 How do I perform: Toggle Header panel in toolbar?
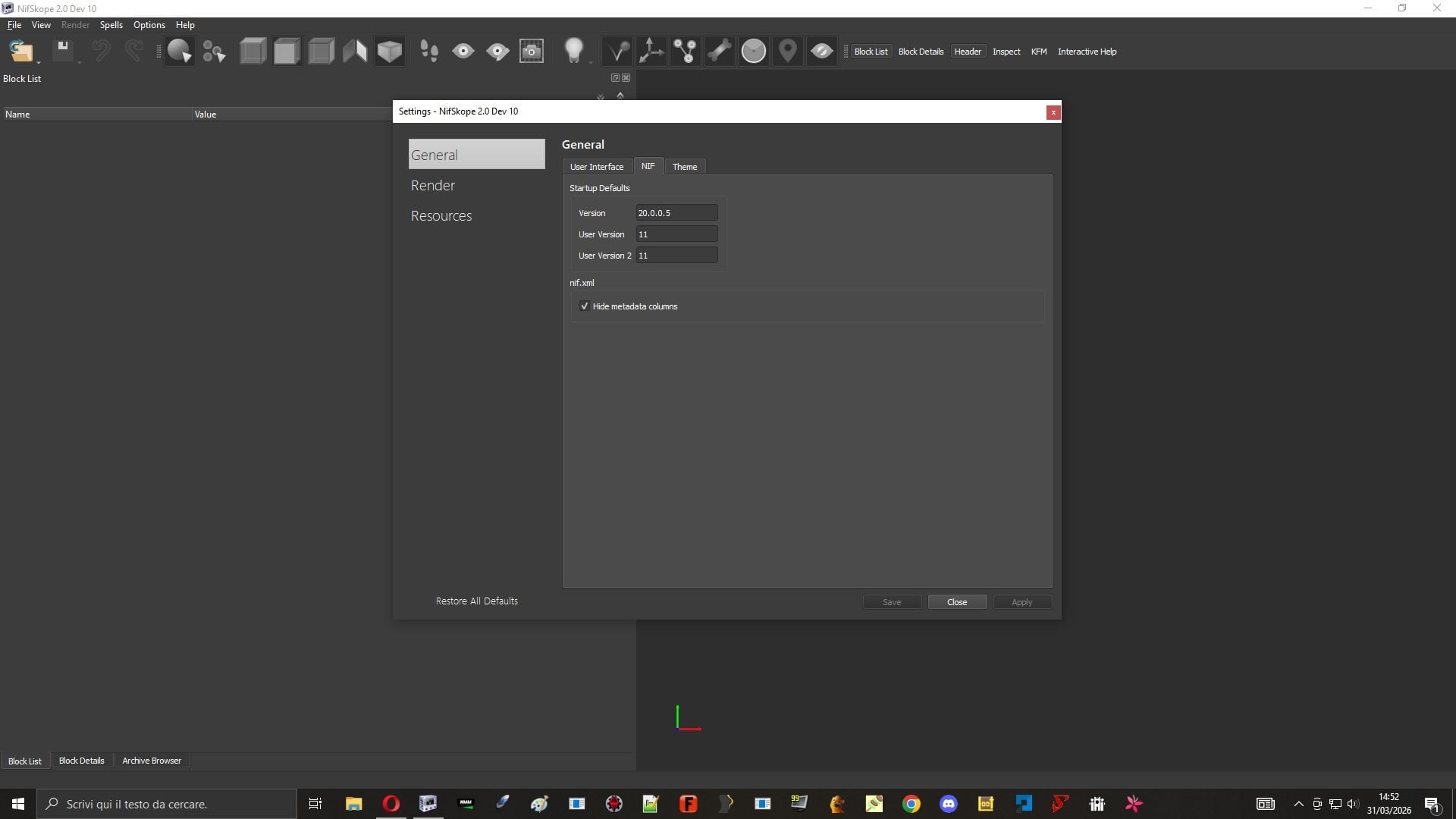click(968, 52)
